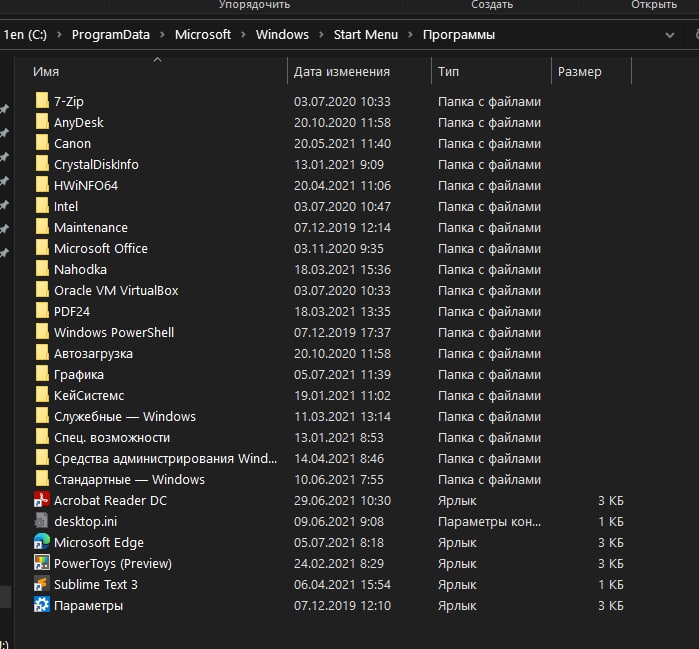
Task: Click the Sublime Text 3 shortcut icon
Action: (42, 584)
